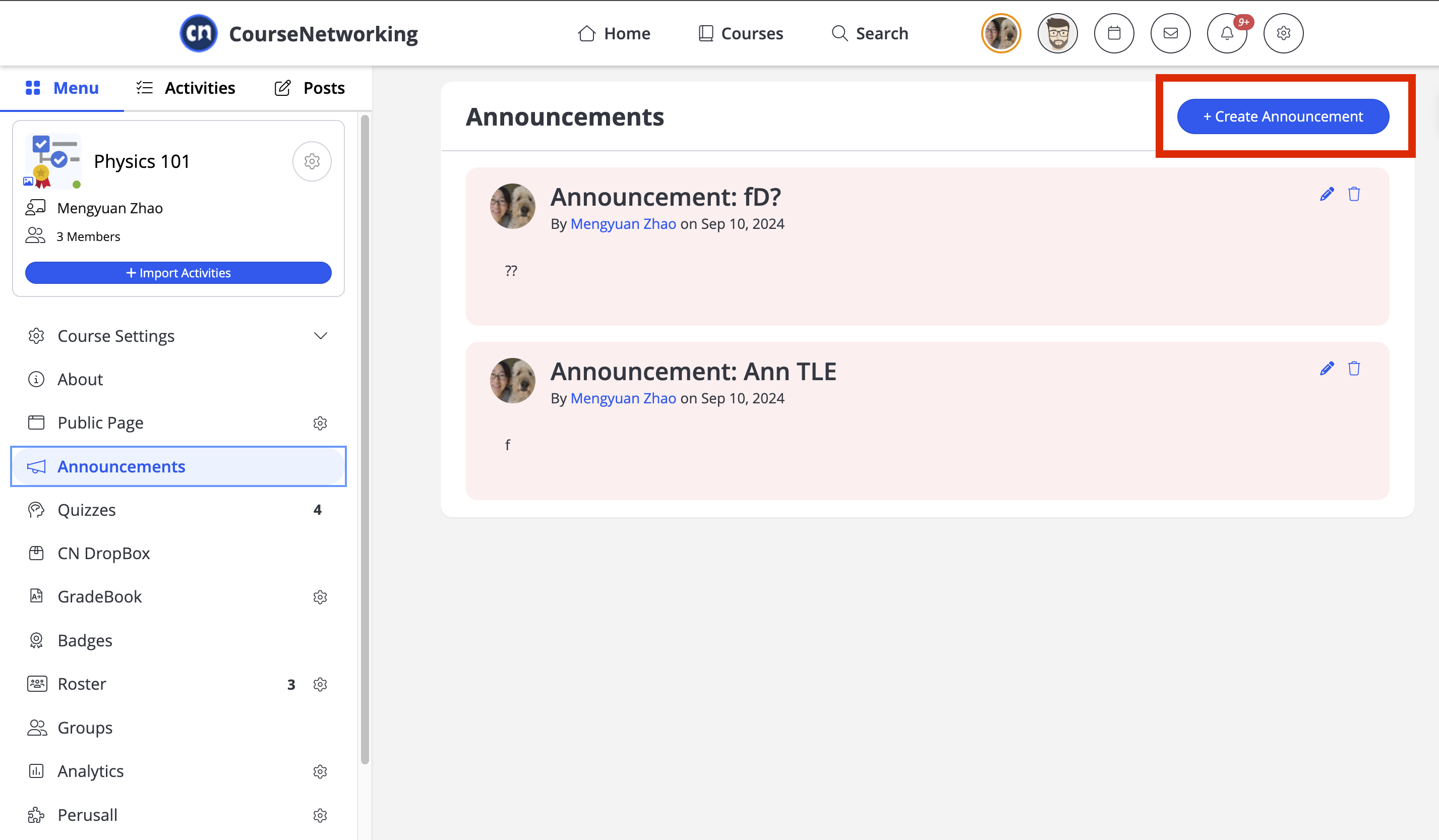
Task: Click the CN DropBox box icon
Action: coord(36,553)
